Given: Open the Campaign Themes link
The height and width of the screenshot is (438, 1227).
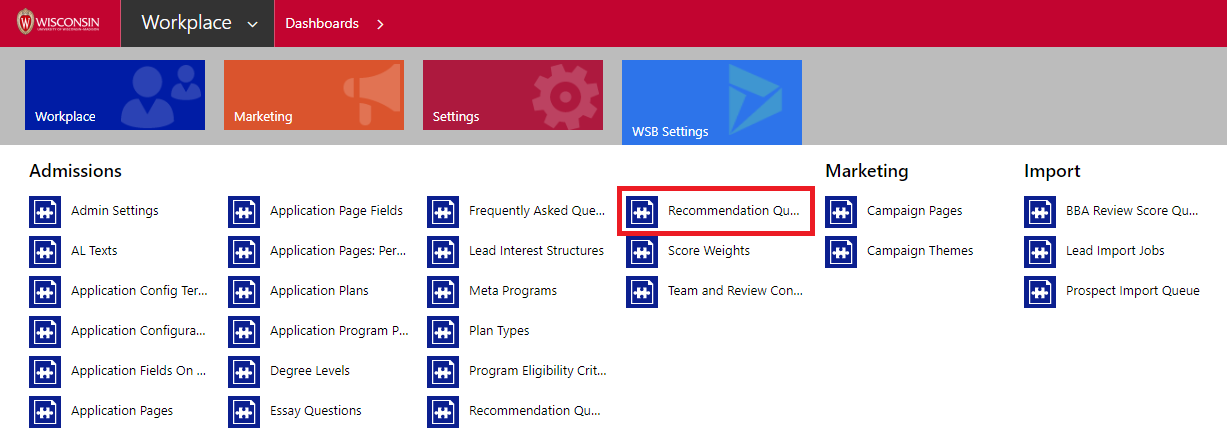Looking at the screenshot, I should click(919, 251).
